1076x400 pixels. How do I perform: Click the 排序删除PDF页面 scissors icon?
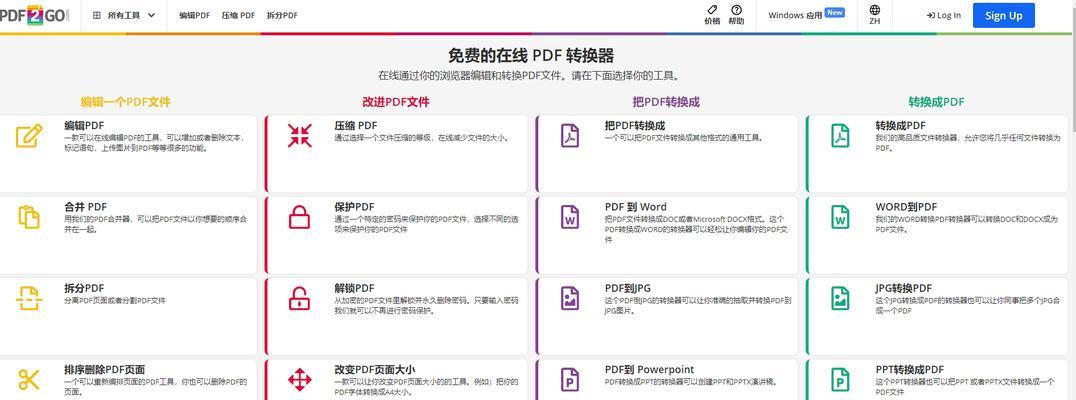click(29, 379)
